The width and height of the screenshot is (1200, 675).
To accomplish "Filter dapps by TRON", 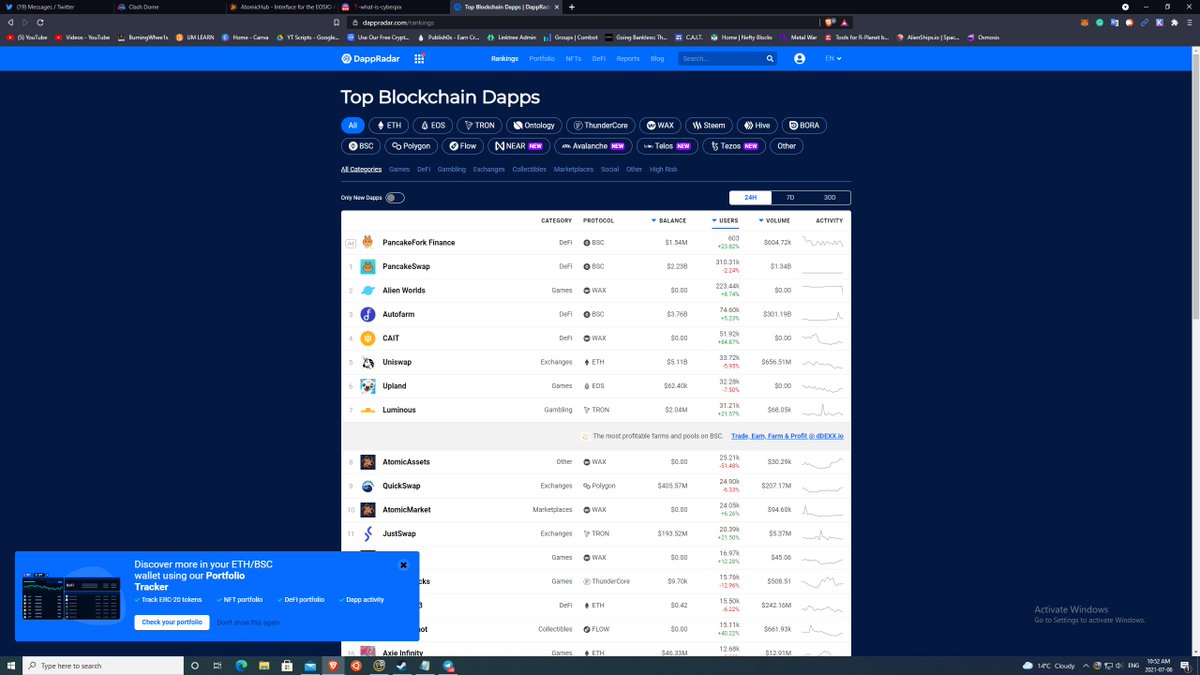I will tap(480, 125).
